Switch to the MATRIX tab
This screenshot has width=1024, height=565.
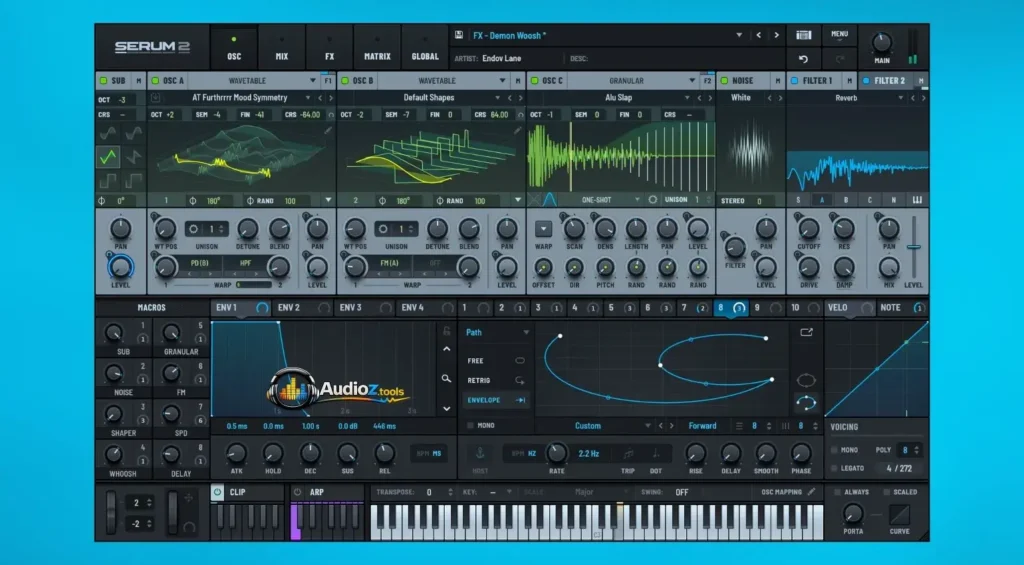point(377,48)
